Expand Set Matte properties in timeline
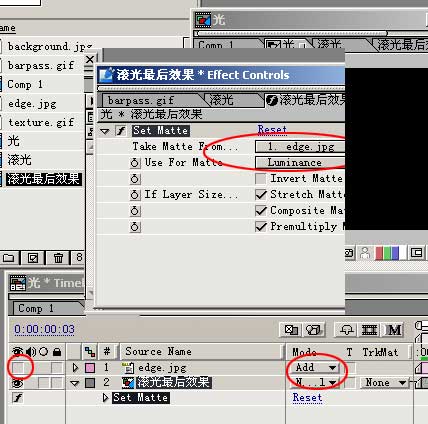The image size is (428, 424). [106, 398]
